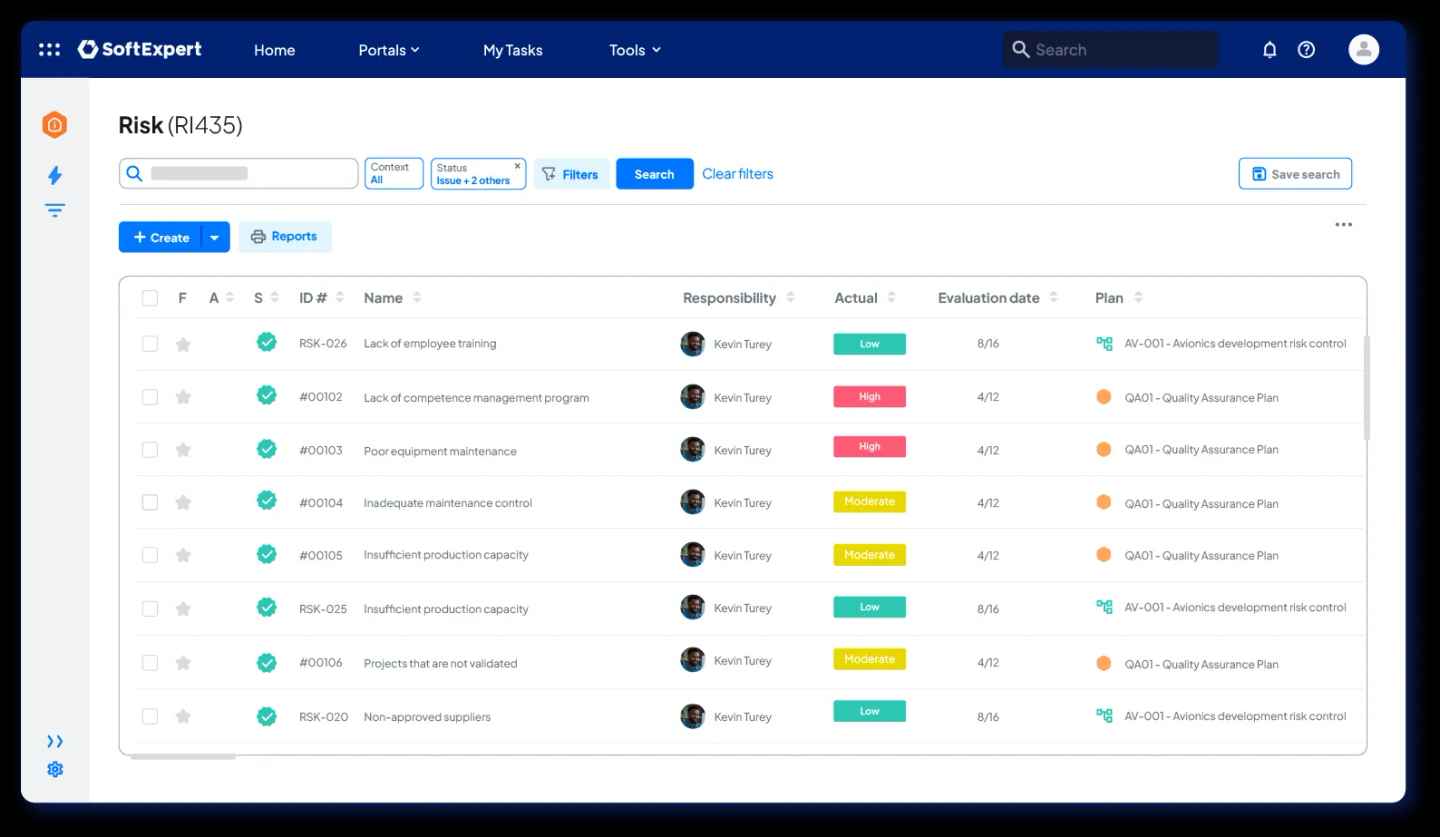
Task: Open the three-dot more options menu
Action: pyautogui.click(x=1343, y=225)
